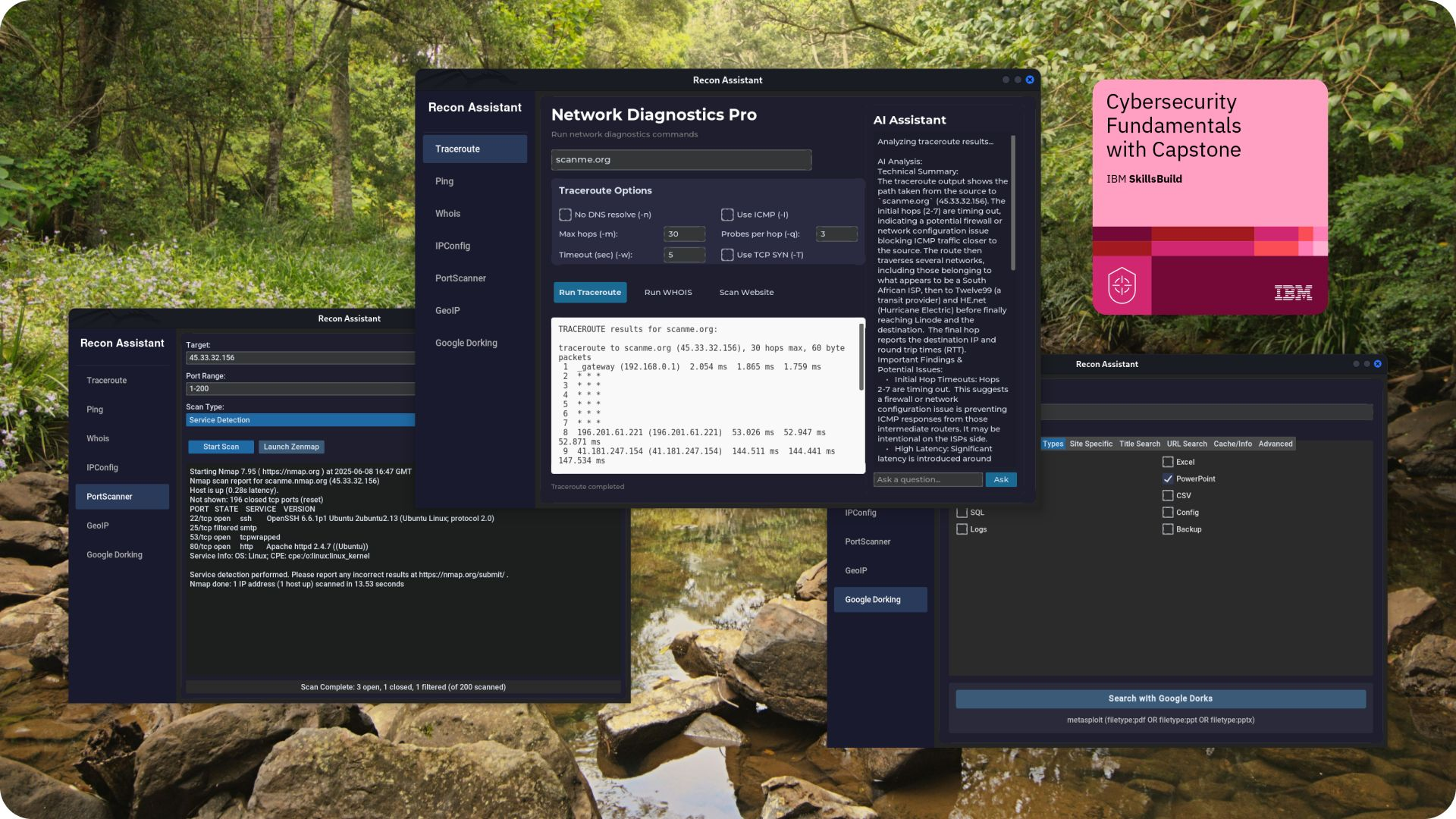The image size is (1456, 819).
Task: Close the front Network Diagnostics Pro window
Action: click(x=1030, y=80)
